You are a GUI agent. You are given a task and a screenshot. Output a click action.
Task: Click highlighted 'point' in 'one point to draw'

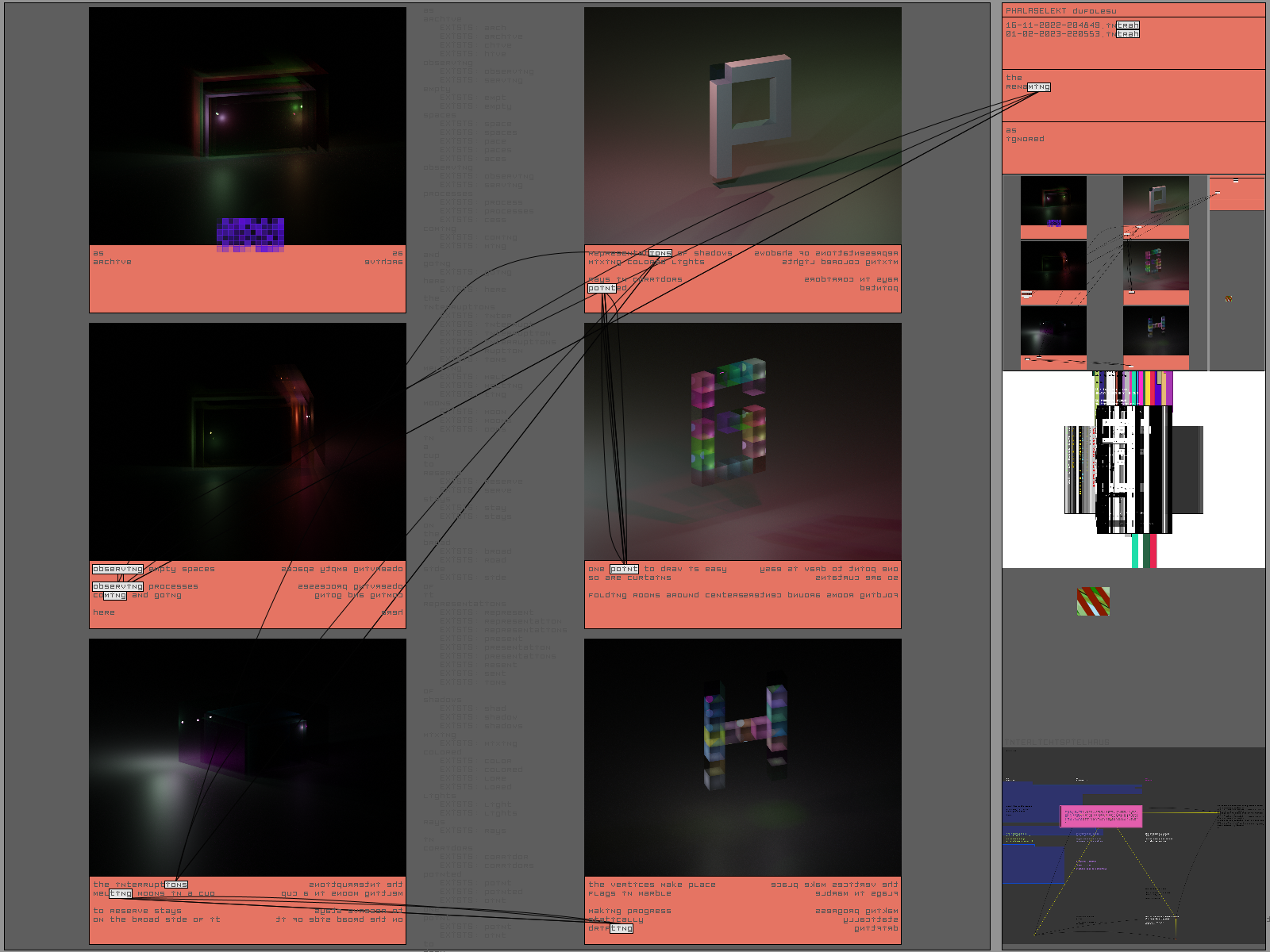[x=624, y=569]
